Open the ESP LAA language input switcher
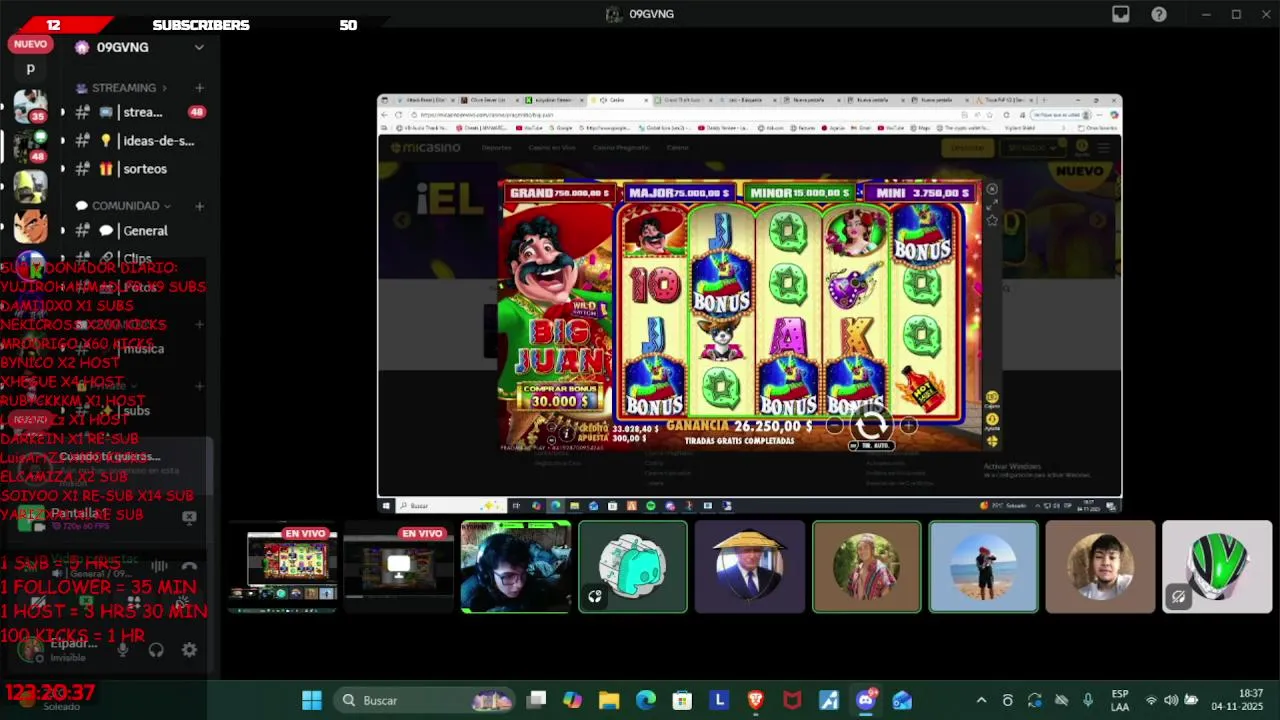 (x=1120, y=700)
